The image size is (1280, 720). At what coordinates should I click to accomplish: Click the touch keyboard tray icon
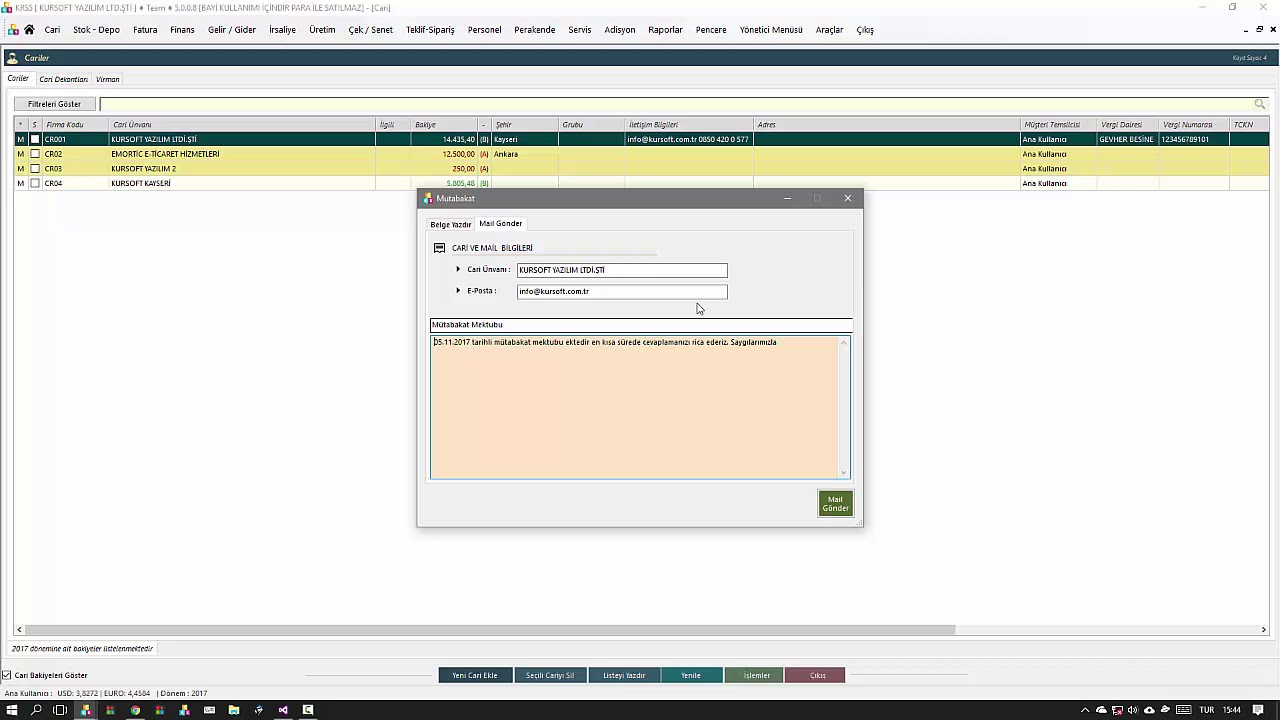pyautogui.click(x=1183, y=710)
